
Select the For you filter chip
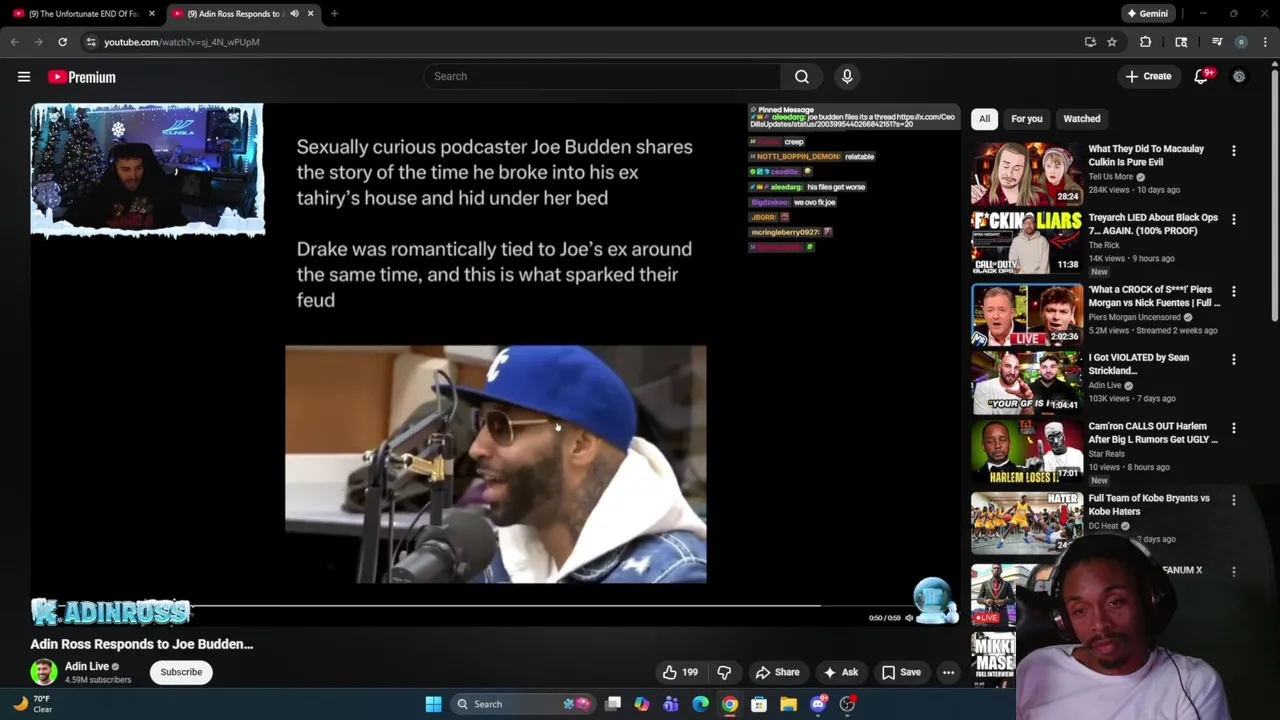coord(1026,119)
